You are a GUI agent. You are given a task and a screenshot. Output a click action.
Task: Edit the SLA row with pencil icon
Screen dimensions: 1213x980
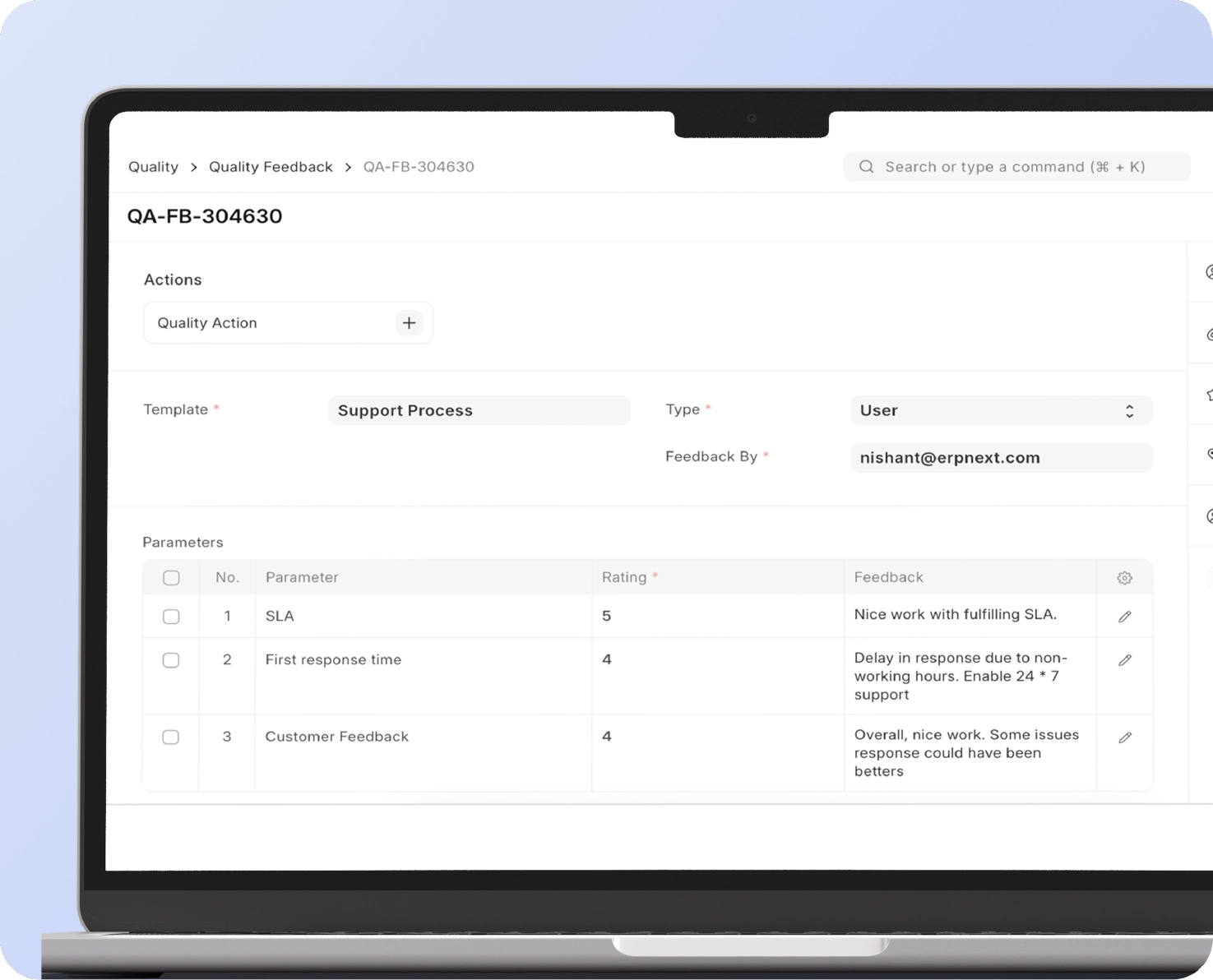(x=1124, y=617)
